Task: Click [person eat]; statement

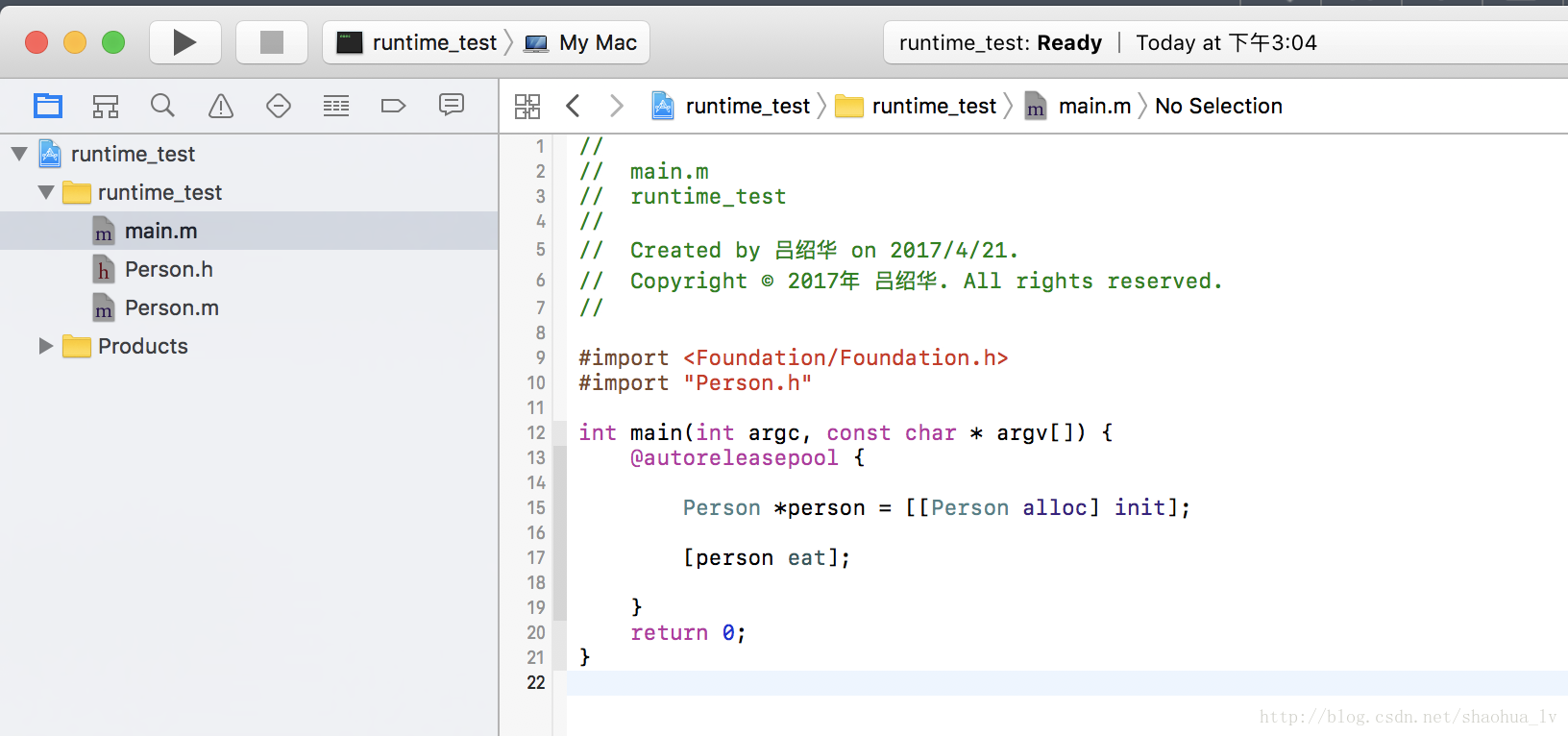Action: tap(767, 557)
